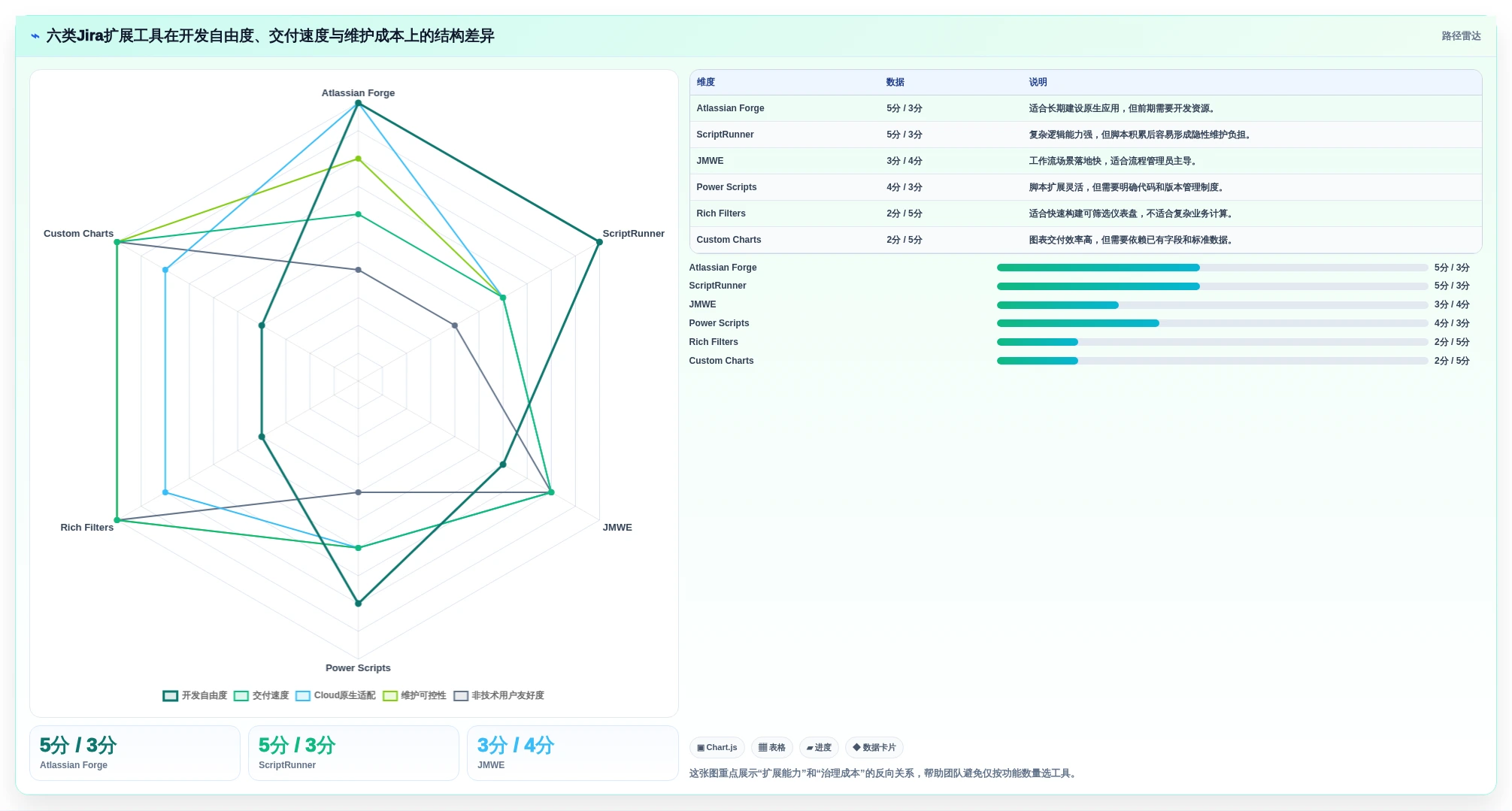Toggle the 交付速度 legend entry
The image size is (1512, 811).
click(x=262, y=695)
